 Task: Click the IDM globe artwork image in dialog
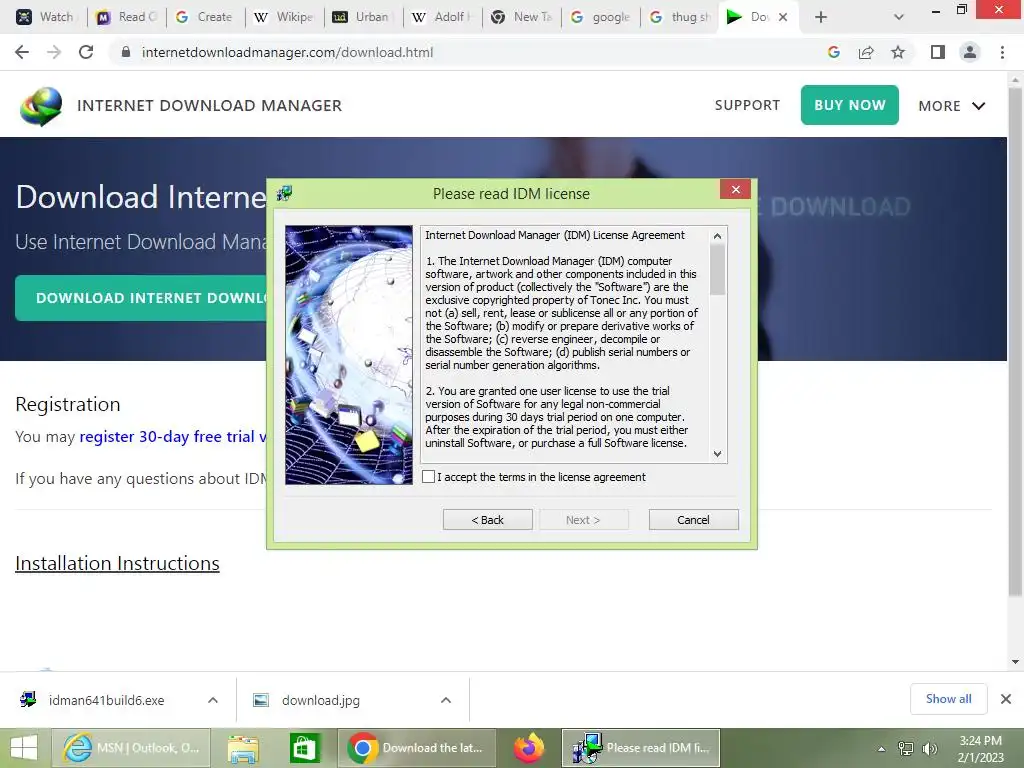click(x=349, y=355)
